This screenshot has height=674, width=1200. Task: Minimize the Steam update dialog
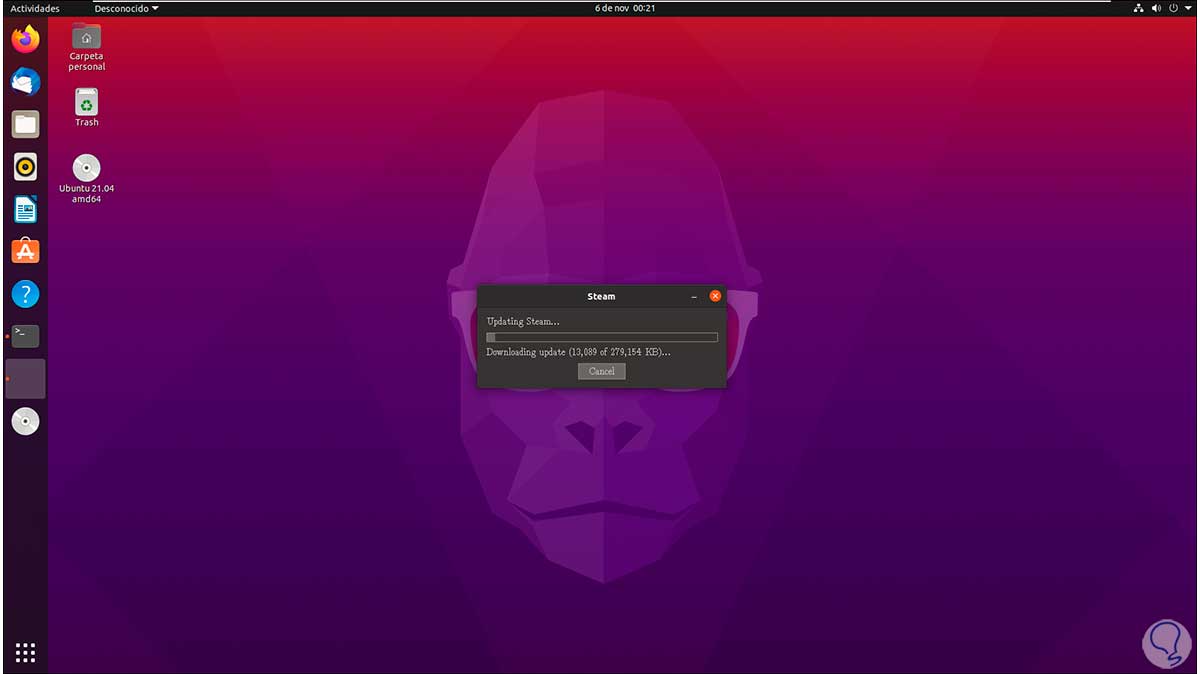pyautogui.click(x=694, y=296)
